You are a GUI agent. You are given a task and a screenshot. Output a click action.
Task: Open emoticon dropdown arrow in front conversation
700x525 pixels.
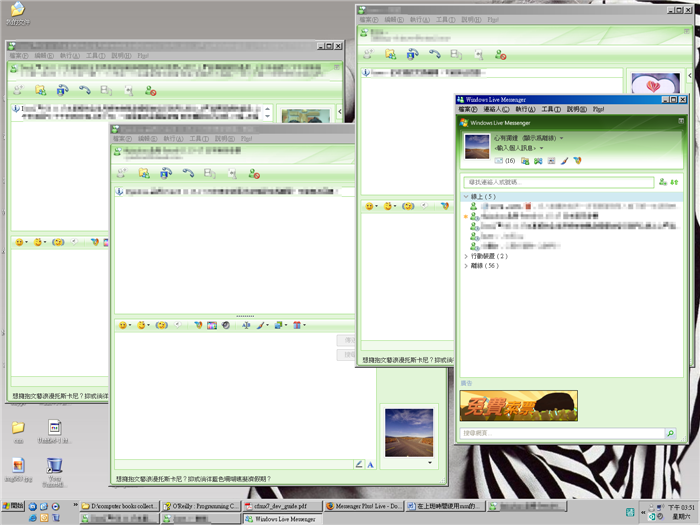130,325
